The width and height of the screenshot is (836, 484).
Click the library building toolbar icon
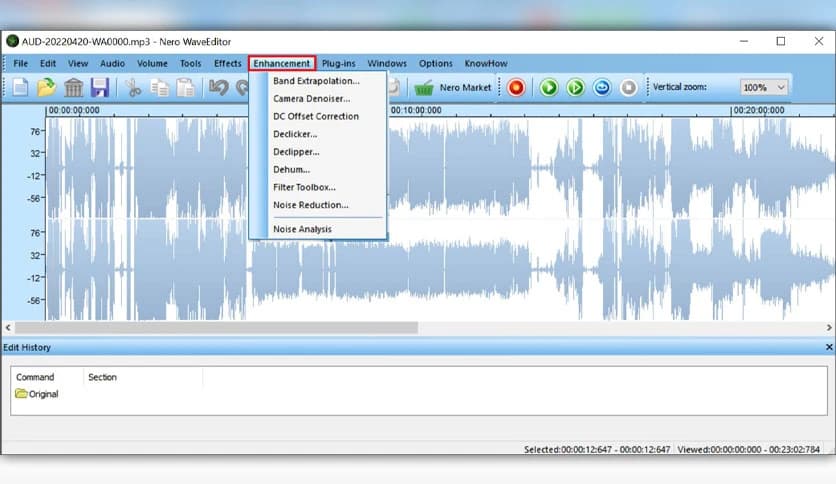[x=74, y=87]
